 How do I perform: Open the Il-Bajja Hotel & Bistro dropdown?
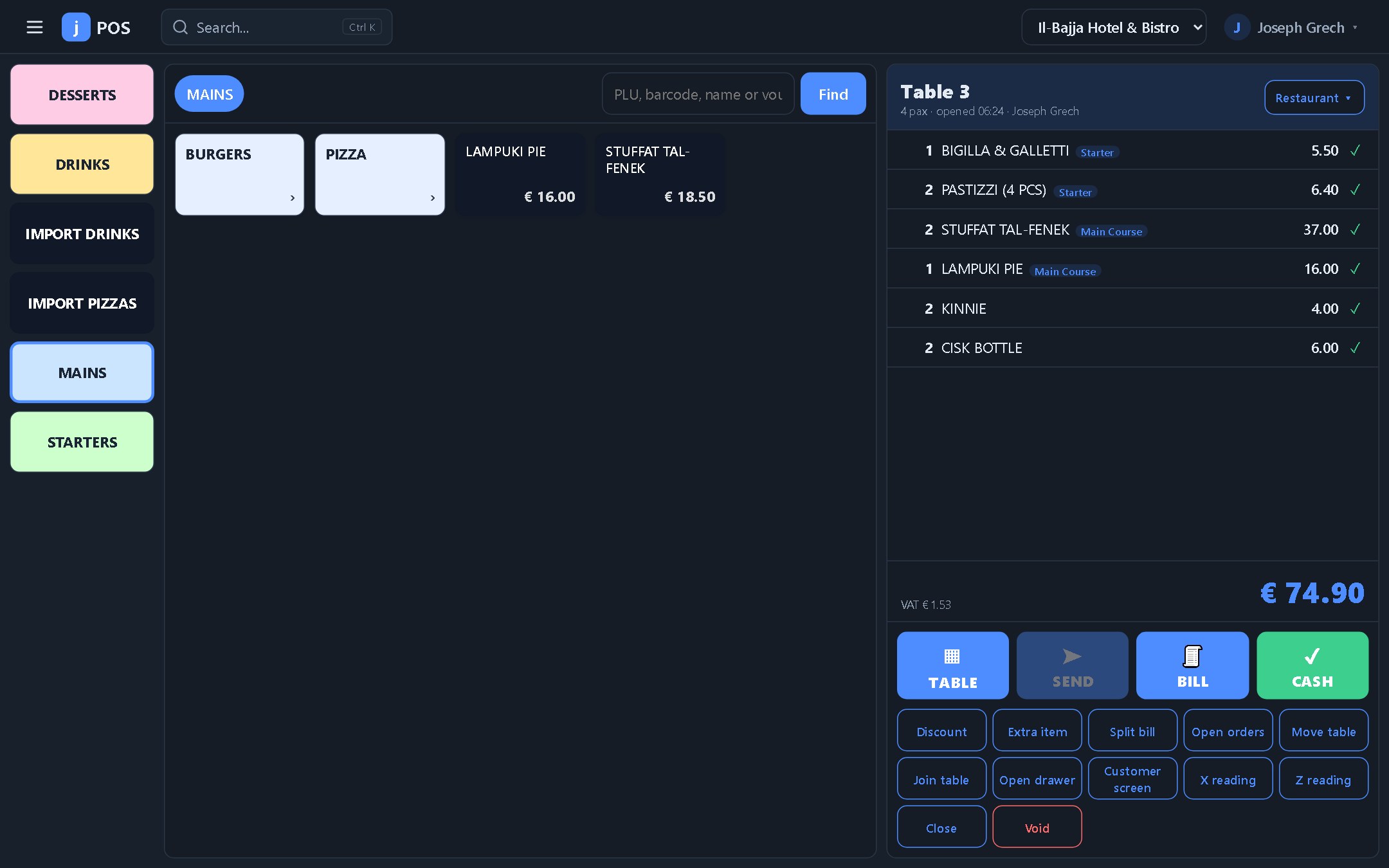pos(1113,28)
